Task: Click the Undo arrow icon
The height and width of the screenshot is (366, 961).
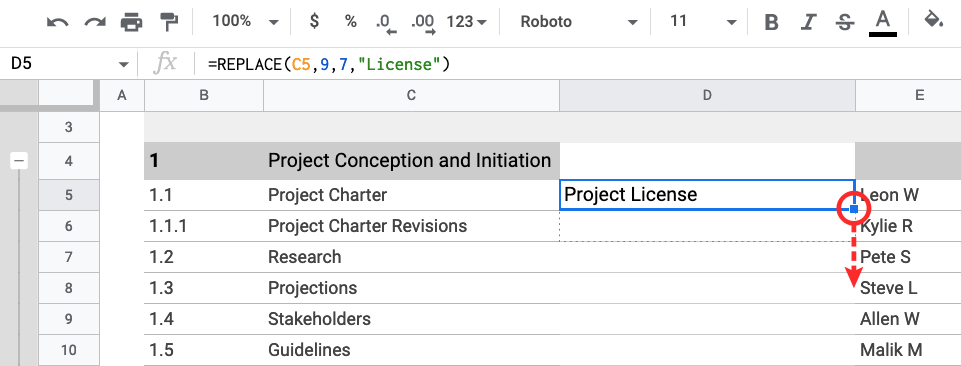Action: [58, 22]
